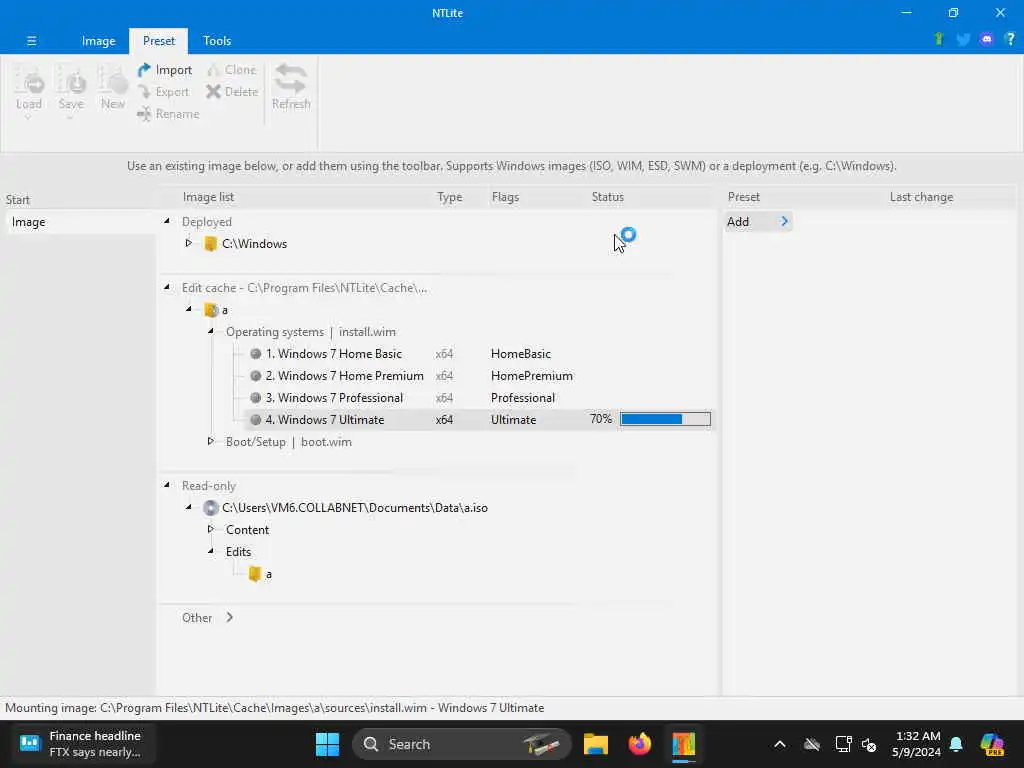Select Windows 7 Home Premium edition
Viewport: 1024px width, 768px height.
[x=344, y=376]
